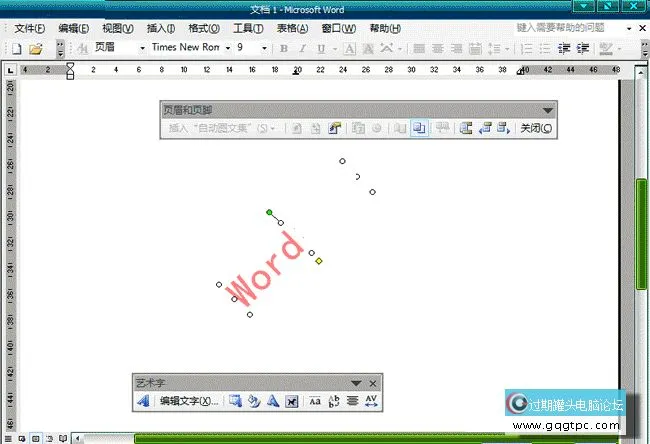Open header and footer toolbar options arrow
The image size is (650, 444).
(548, 111)
